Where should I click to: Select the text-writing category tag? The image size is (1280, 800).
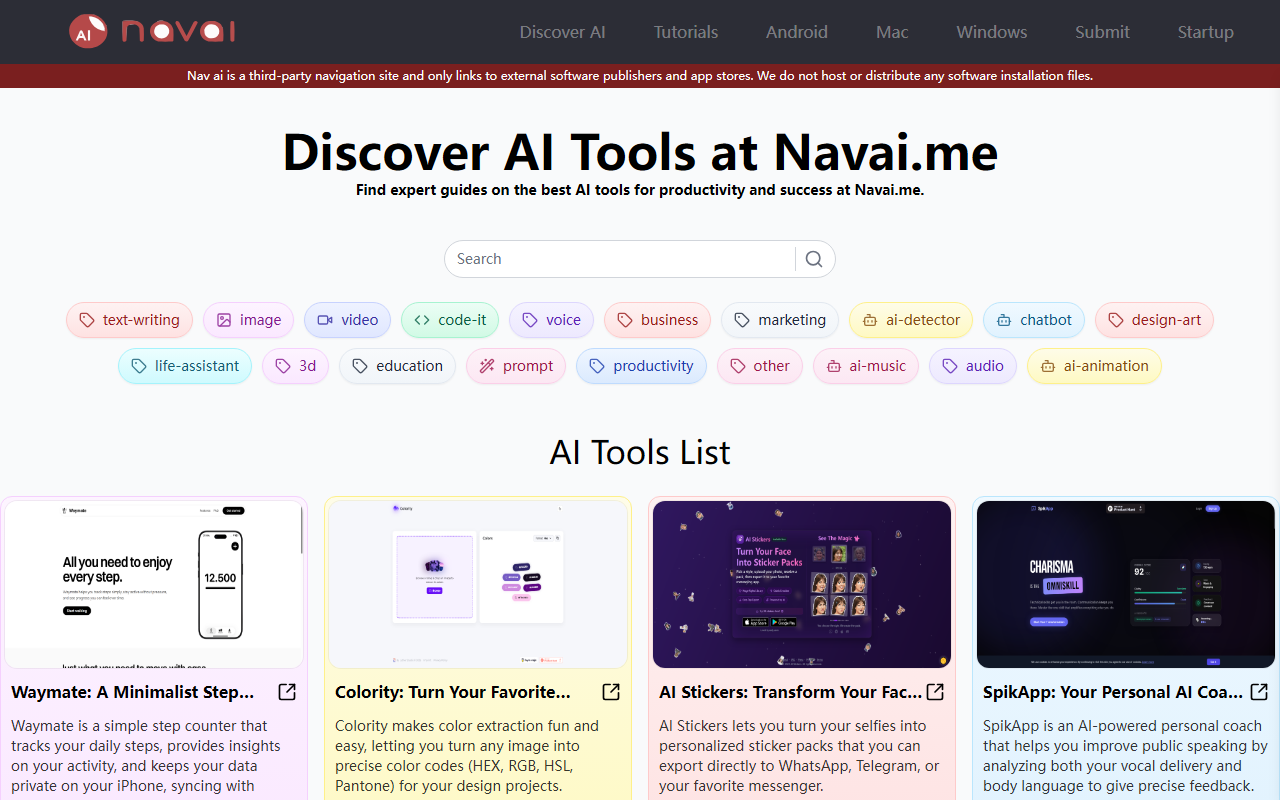tap(129, 320)
